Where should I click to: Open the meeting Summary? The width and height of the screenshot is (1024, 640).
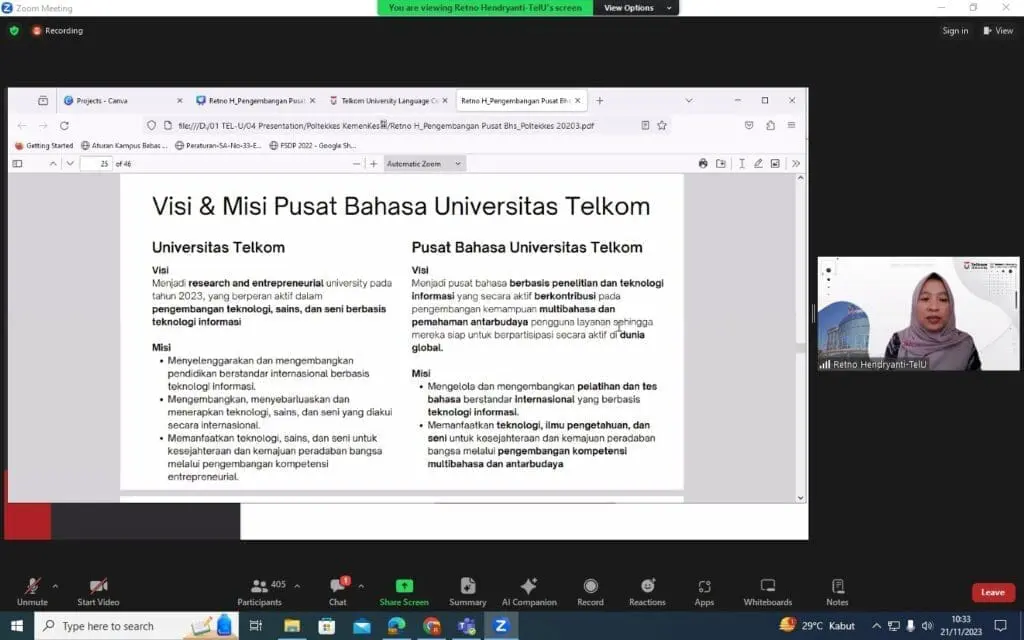point(467,590)
